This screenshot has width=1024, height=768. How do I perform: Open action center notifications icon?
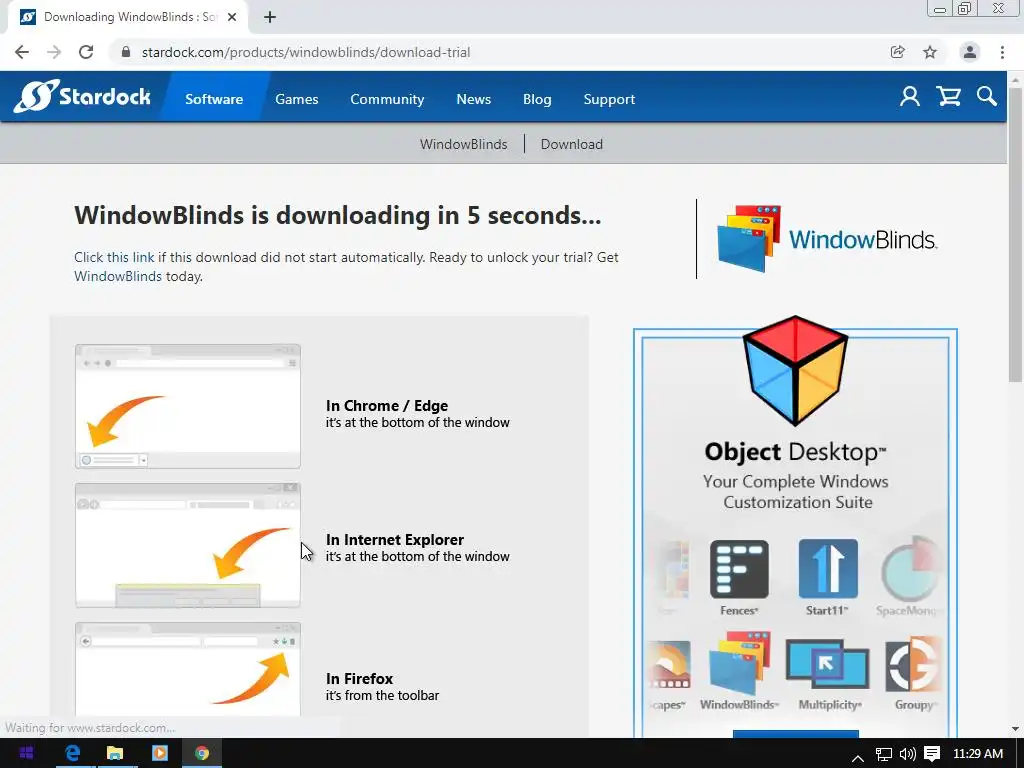tap(932, 754)
